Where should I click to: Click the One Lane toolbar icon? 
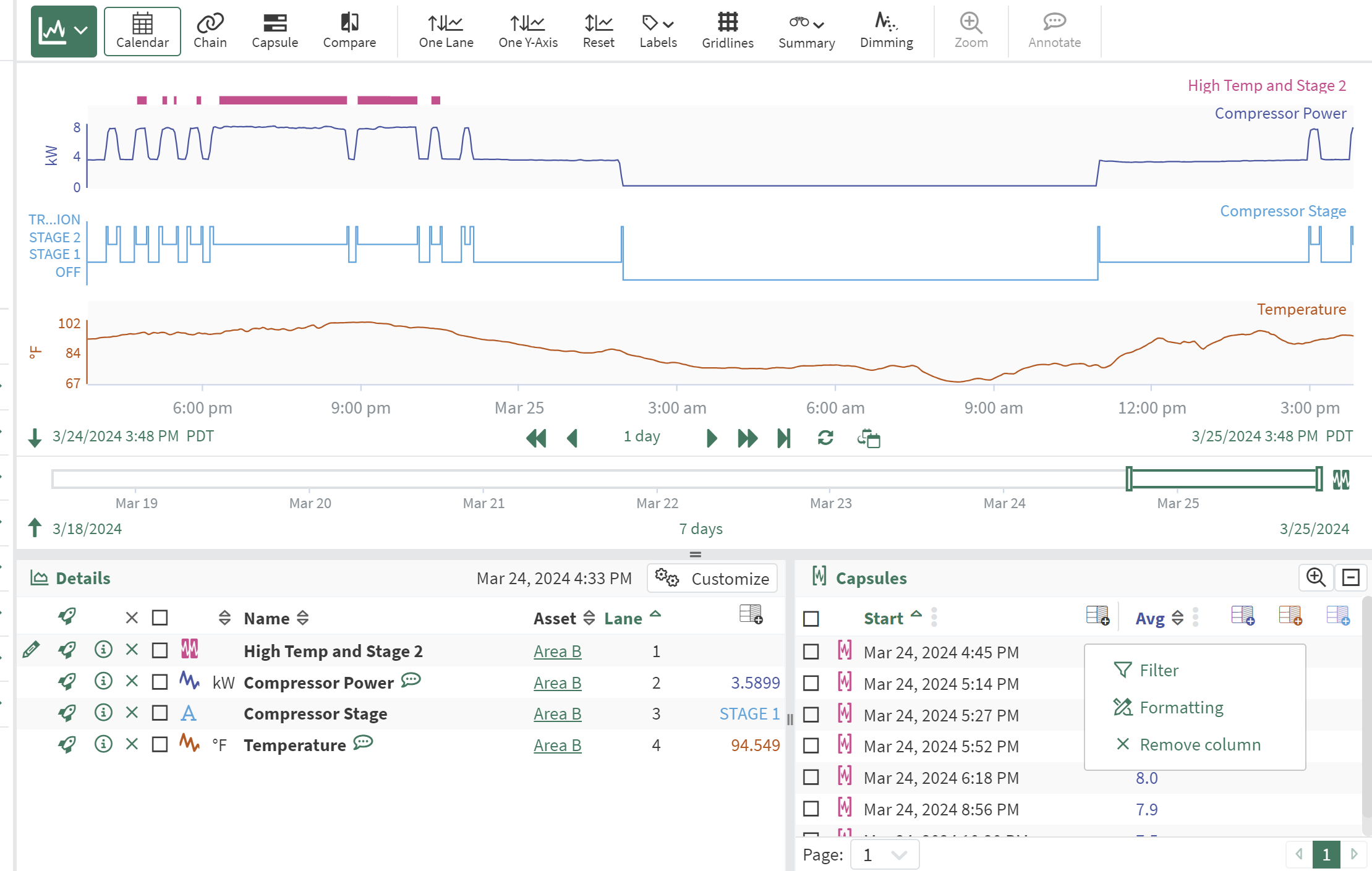click(x=446, y=31)
